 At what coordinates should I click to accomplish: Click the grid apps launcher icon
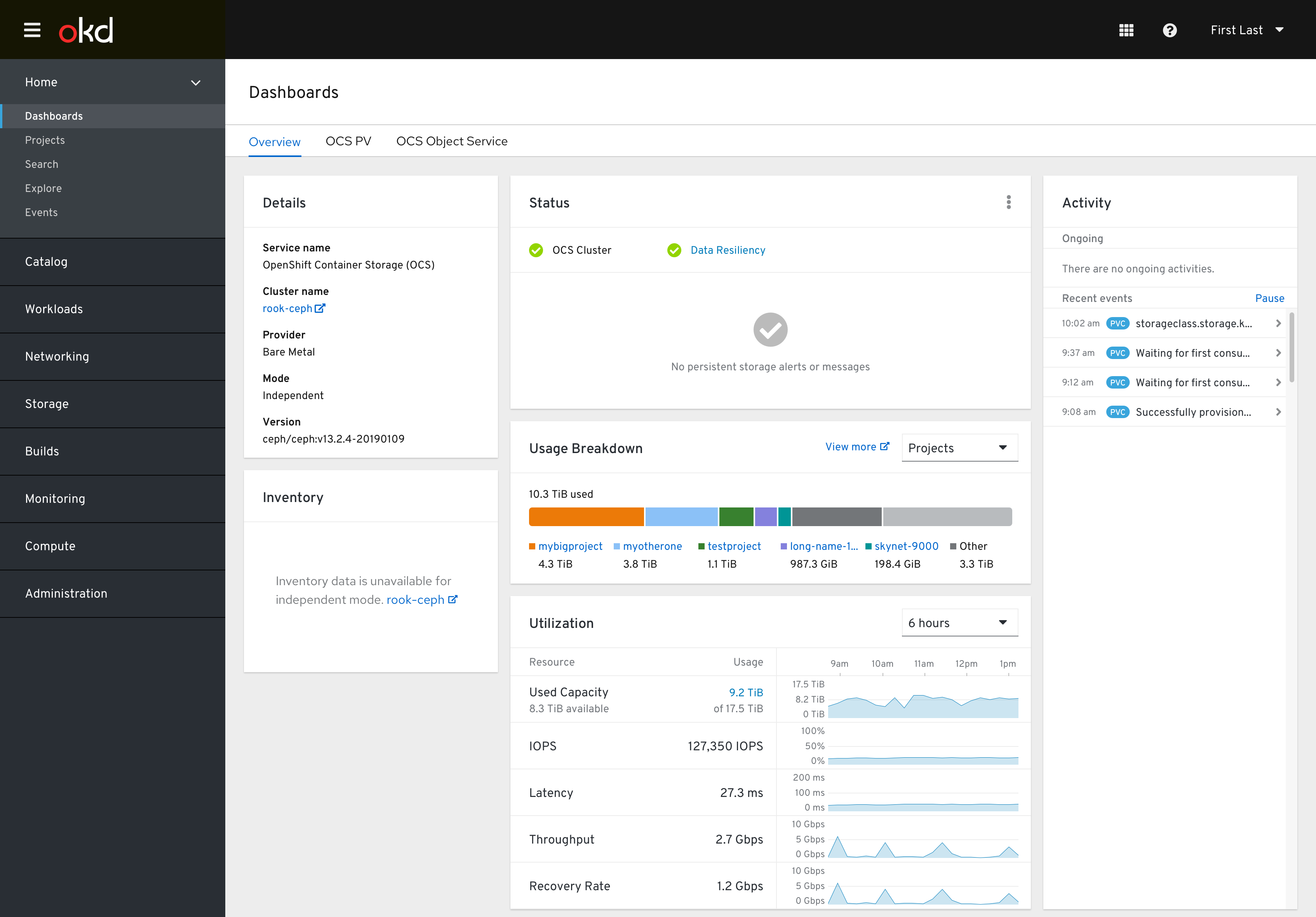pyautogui.click(x=1126, y=30)
